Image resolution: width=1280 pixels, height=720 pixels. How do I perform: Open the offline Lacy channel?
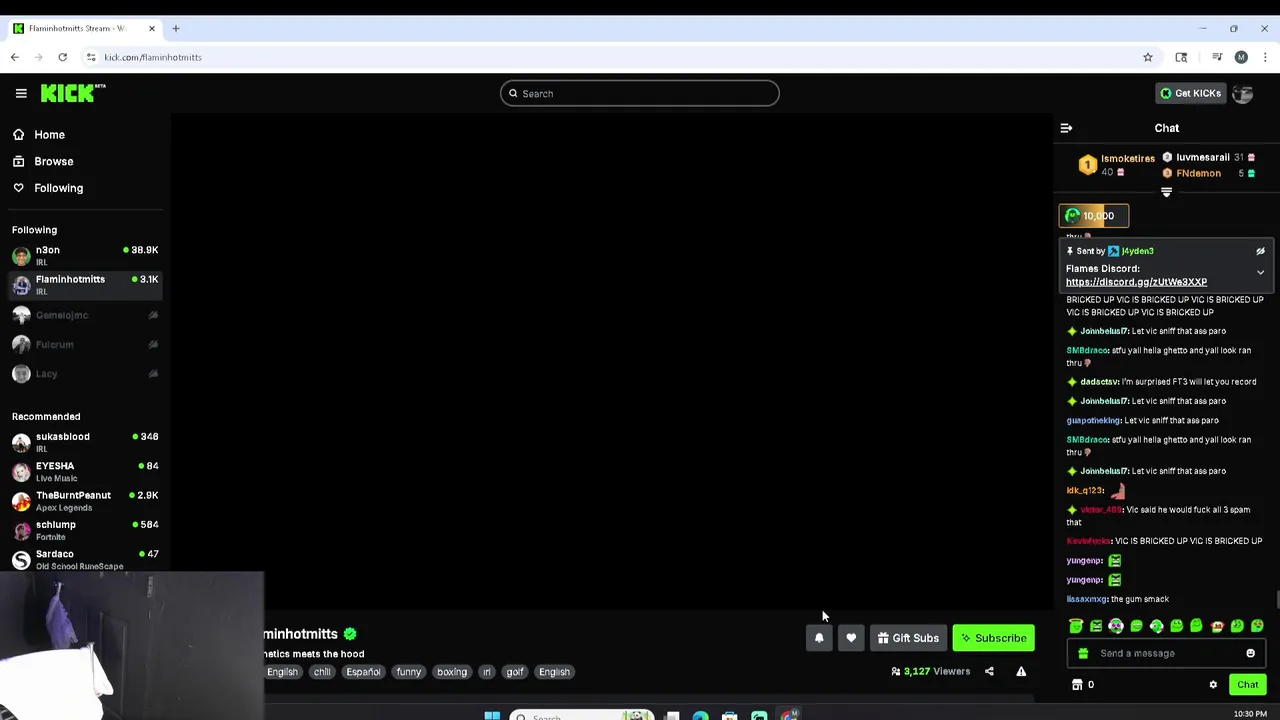pos(86,373)
